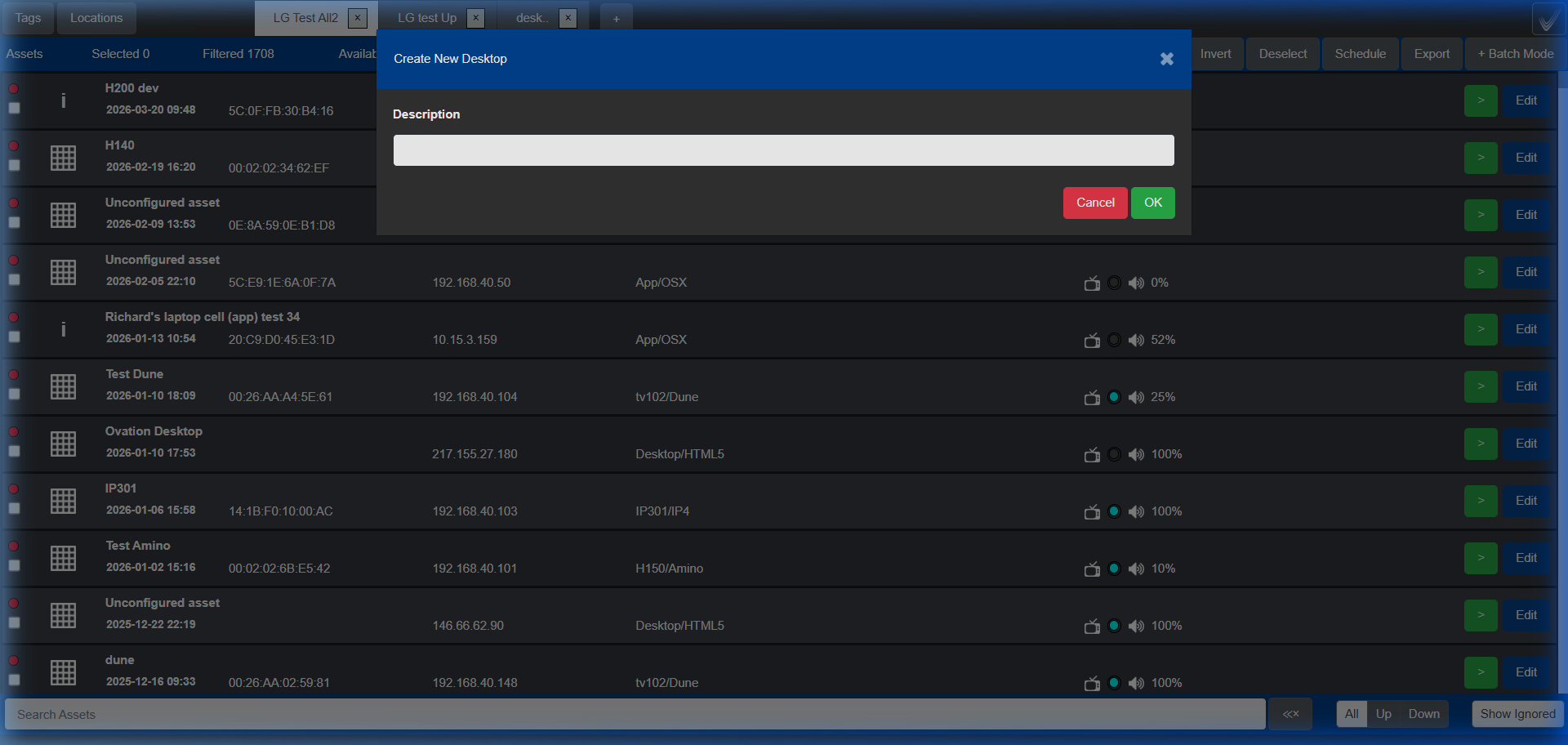Select the desk.. tab
This screenshot has width=1568, height=745.
[532, 18]
